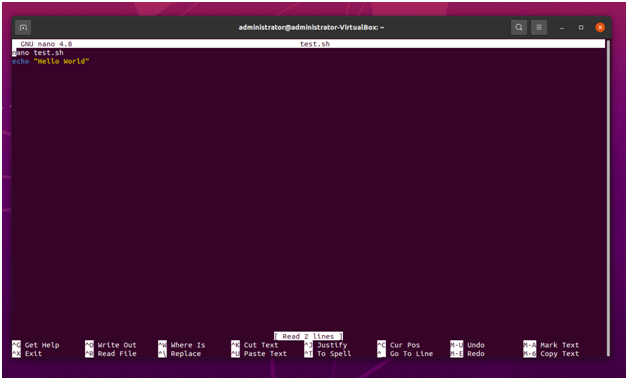Click the Replace shortcut label
This screenshot has width=628, height=380.
click(x=185, y=354)
